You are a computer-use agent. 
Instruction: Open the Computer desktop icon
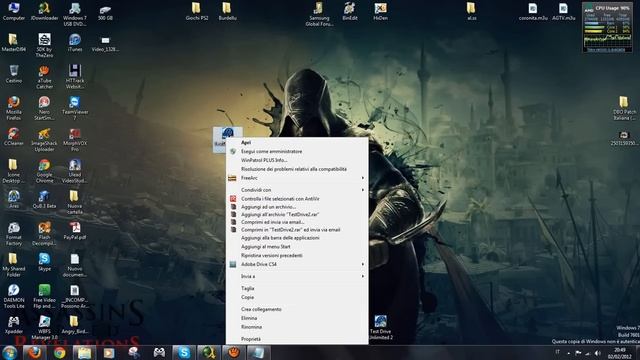[13, 11]
